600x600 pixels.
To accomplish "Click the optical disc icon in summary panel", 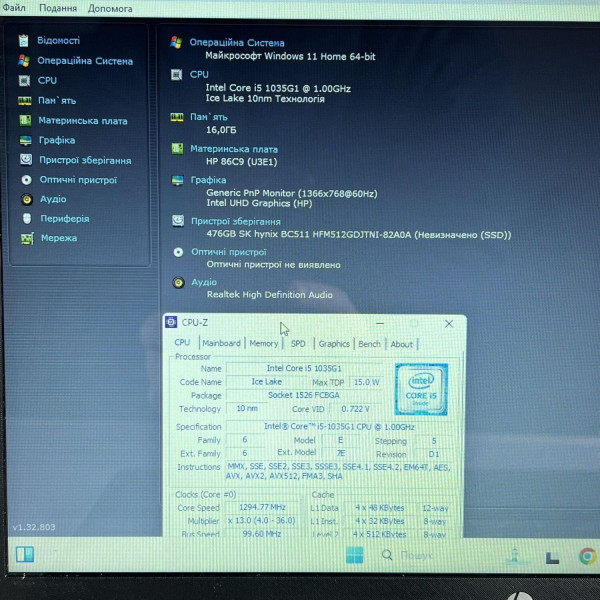I will 178,252.
